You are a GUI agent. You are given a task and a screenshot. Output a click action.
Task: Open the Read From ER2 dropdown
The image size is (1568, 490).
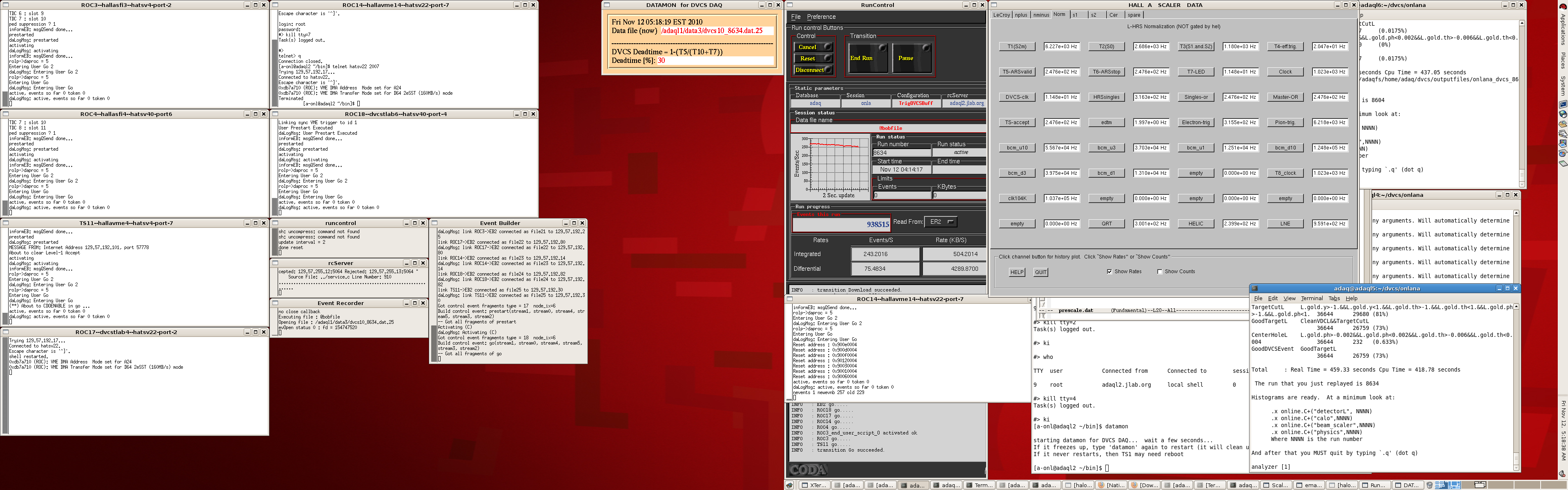tap(940, 222)
